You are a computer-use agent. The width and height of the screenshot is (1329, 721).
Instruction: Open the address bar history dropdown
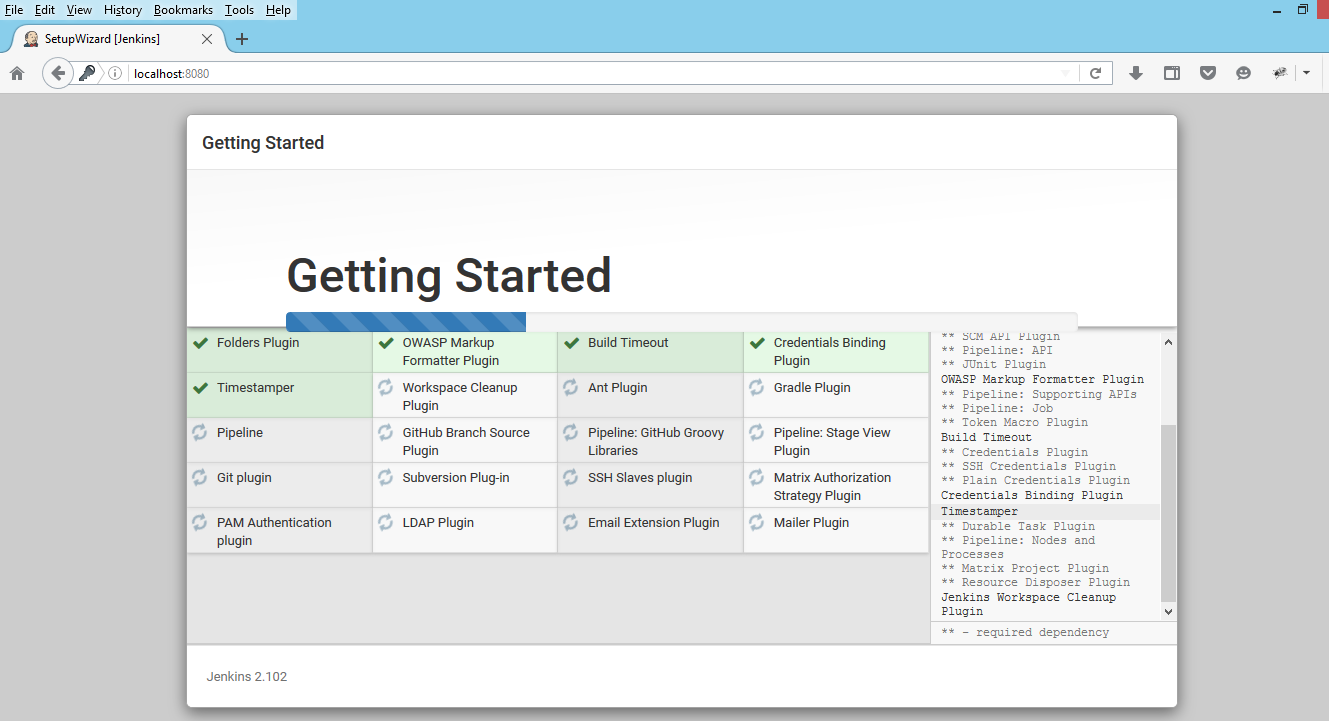pos(1066,72)
